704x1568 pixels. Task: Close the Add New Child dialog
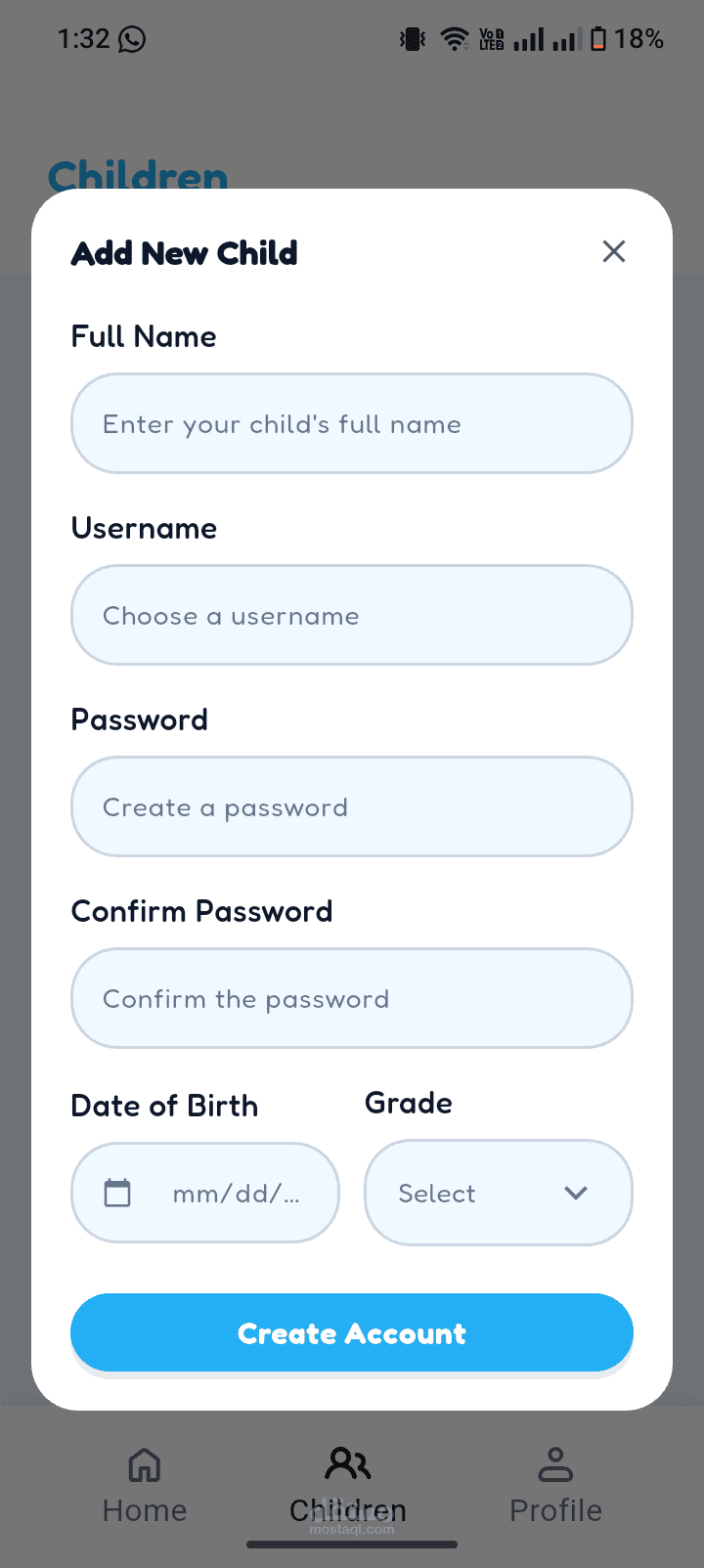tap(614, 251)
